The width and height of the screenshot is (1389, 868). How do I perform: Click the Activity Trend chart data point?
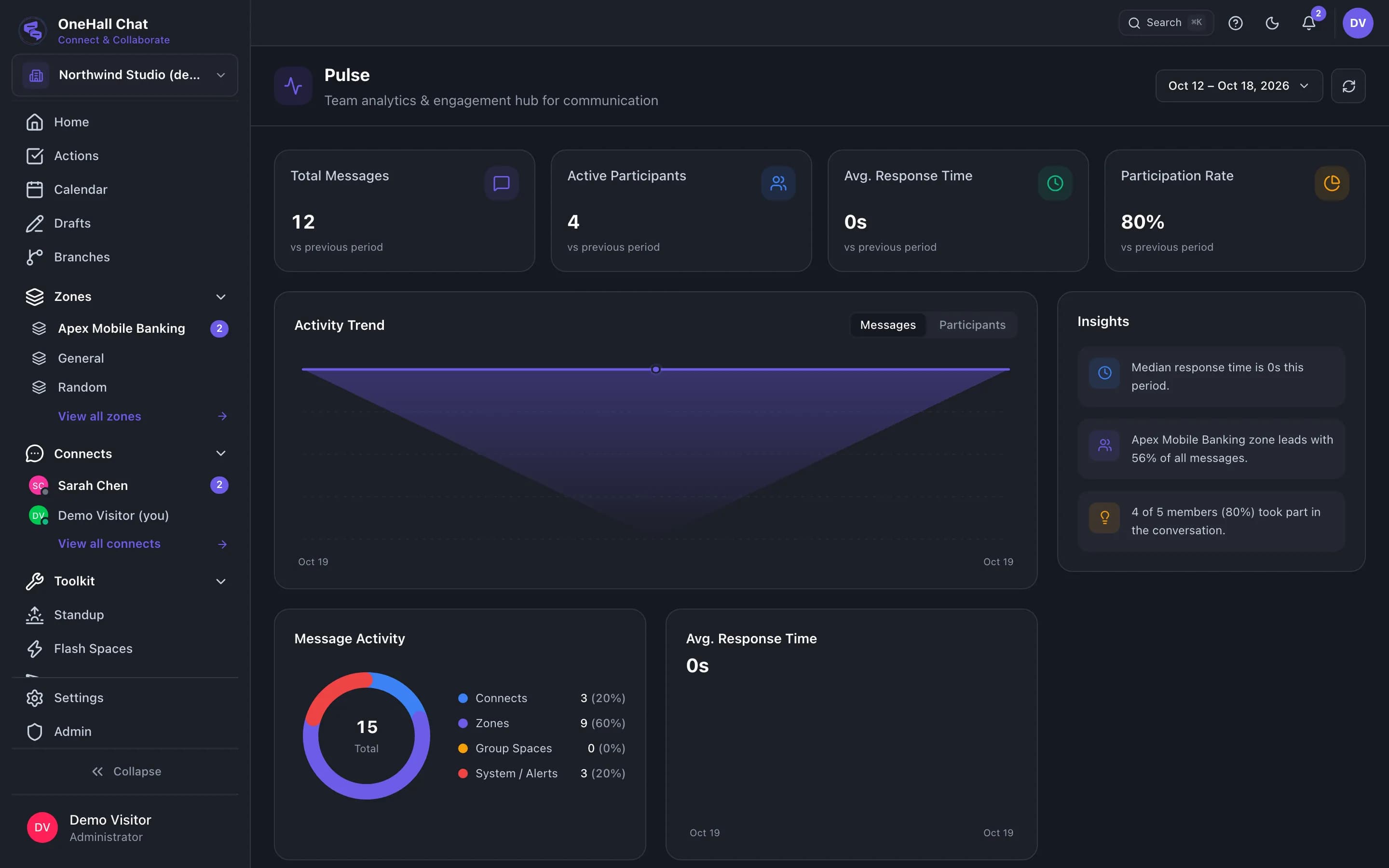[x=655, y=370]
